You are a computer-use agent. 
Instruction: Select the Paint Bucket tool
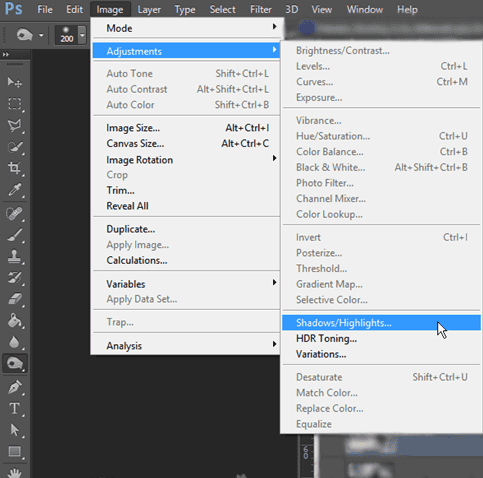click(14, 321)
